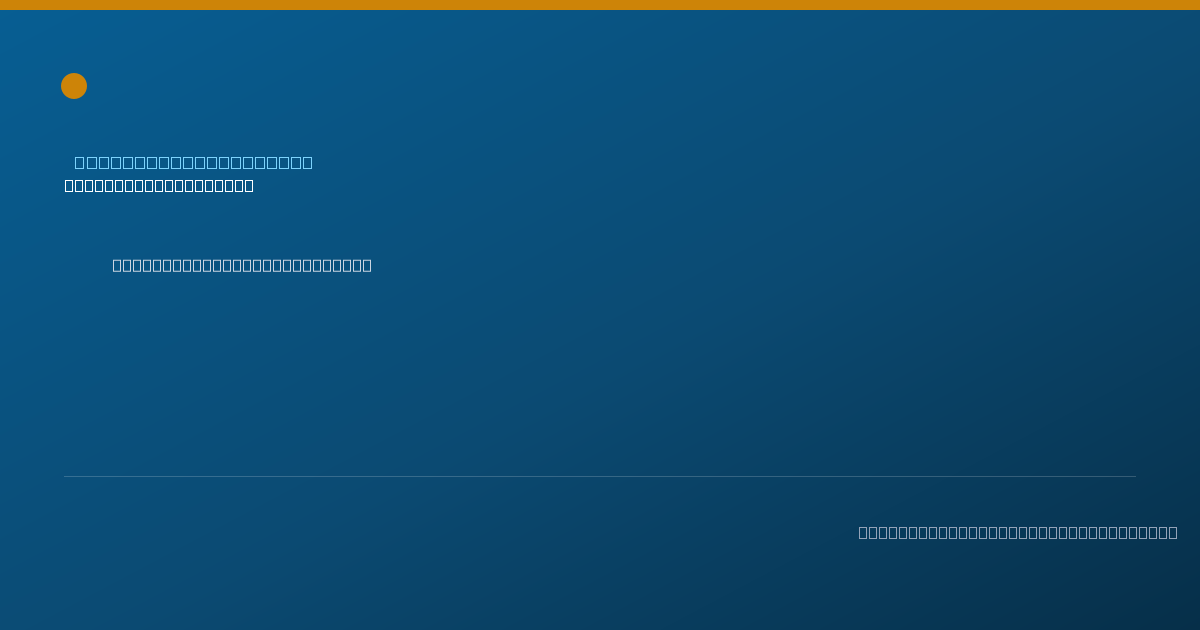Click the bold white subtitle text line
Viewport: 1200px width, 630px height.
[x=159, y=186]
